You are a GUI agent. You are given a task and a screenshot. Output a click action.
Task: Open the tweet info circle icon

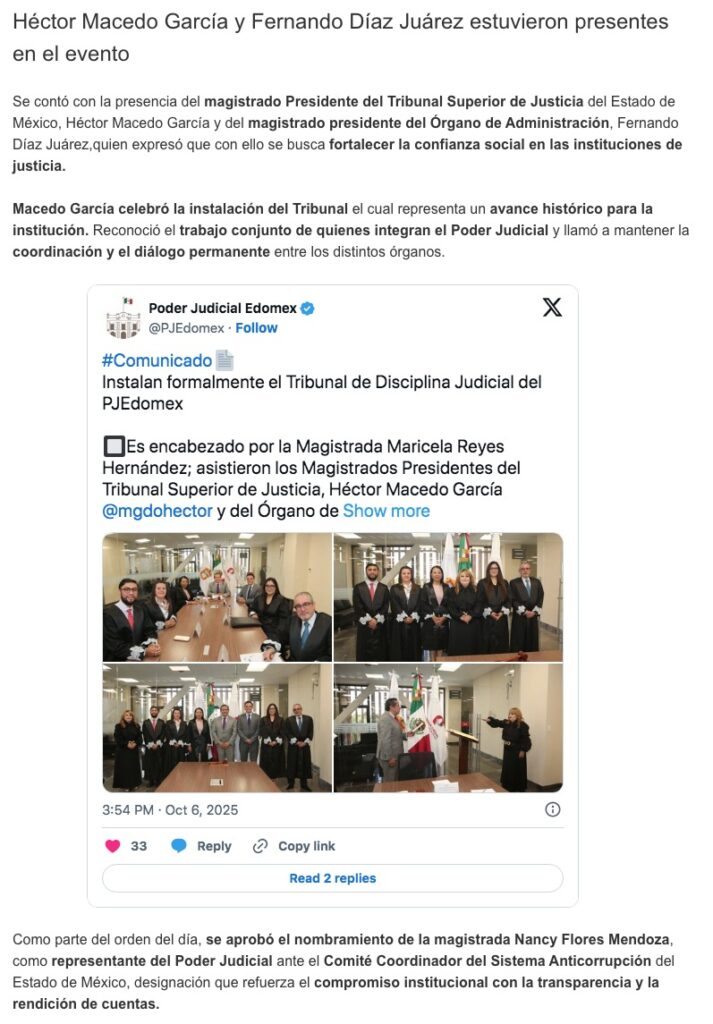[552, 810]
